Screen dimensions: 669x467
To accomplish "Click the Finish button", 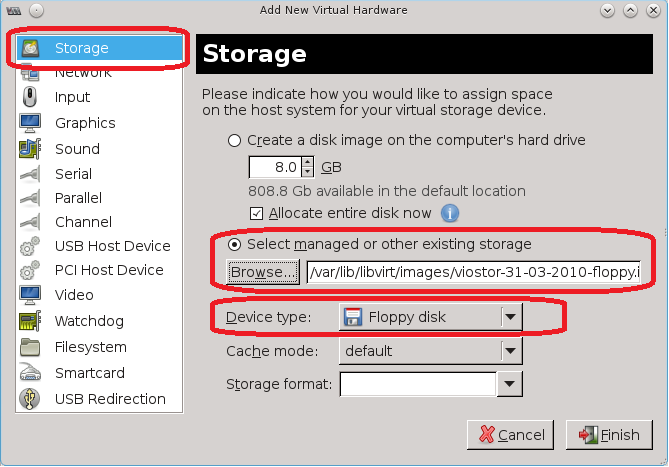I will 610,435.
